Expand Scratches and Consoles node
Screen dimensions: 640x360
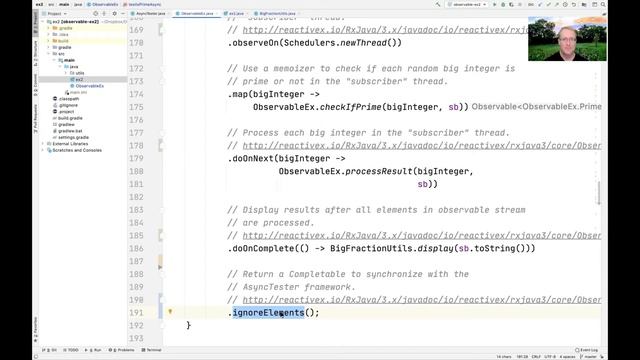(x=43, y=150)
